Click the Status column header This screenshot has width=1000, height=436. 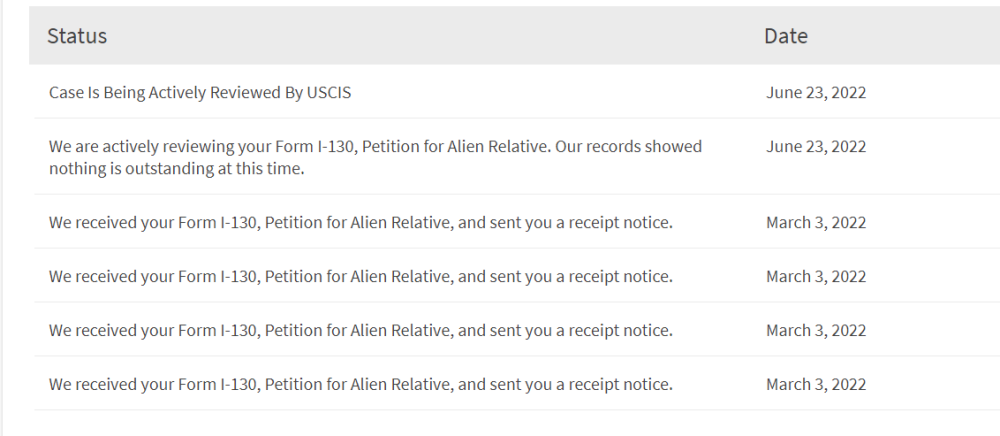pyautogui.click(x=77, y=36)
